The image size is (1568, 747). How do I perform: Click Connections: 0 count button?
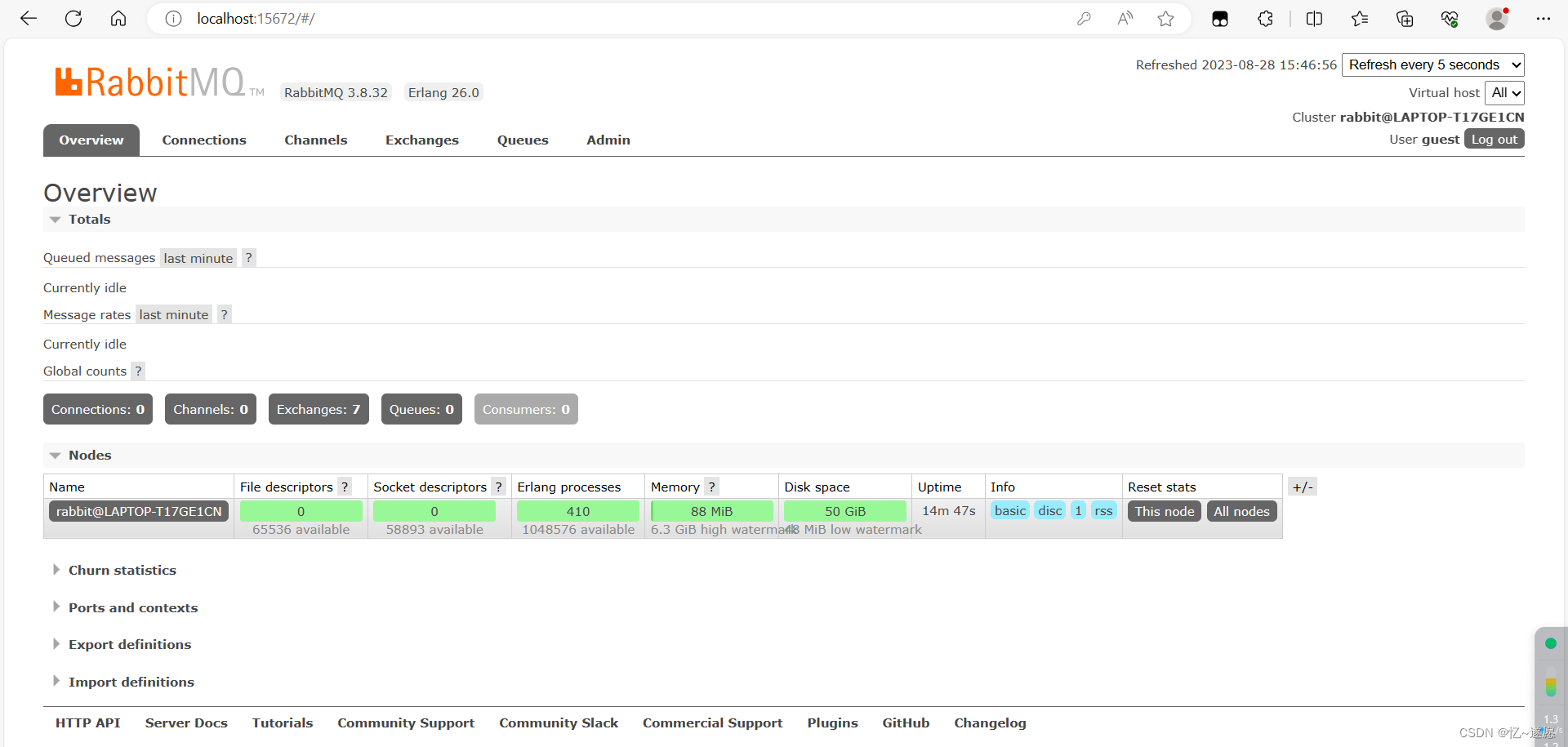(x=98, y=409)
